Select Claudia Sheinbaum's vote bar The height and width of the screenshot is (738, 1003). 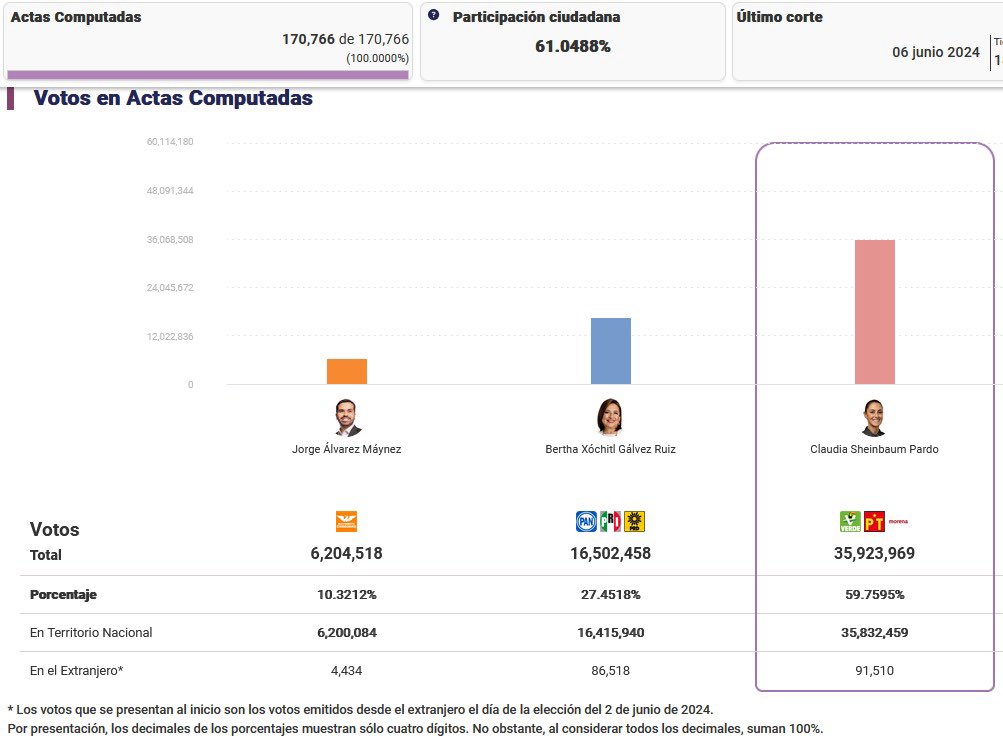[x=874, y=310]
